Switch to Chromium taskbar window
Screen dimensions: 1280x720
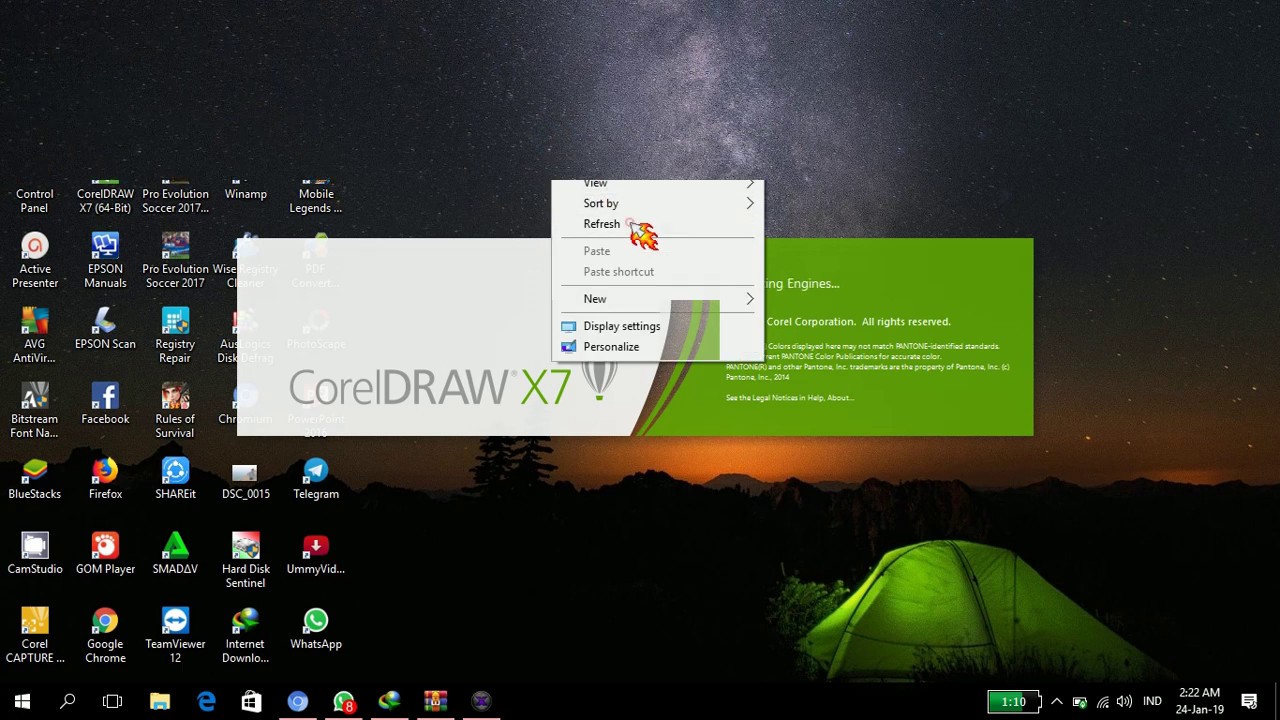pyautogui.click(x=298, y=701)
